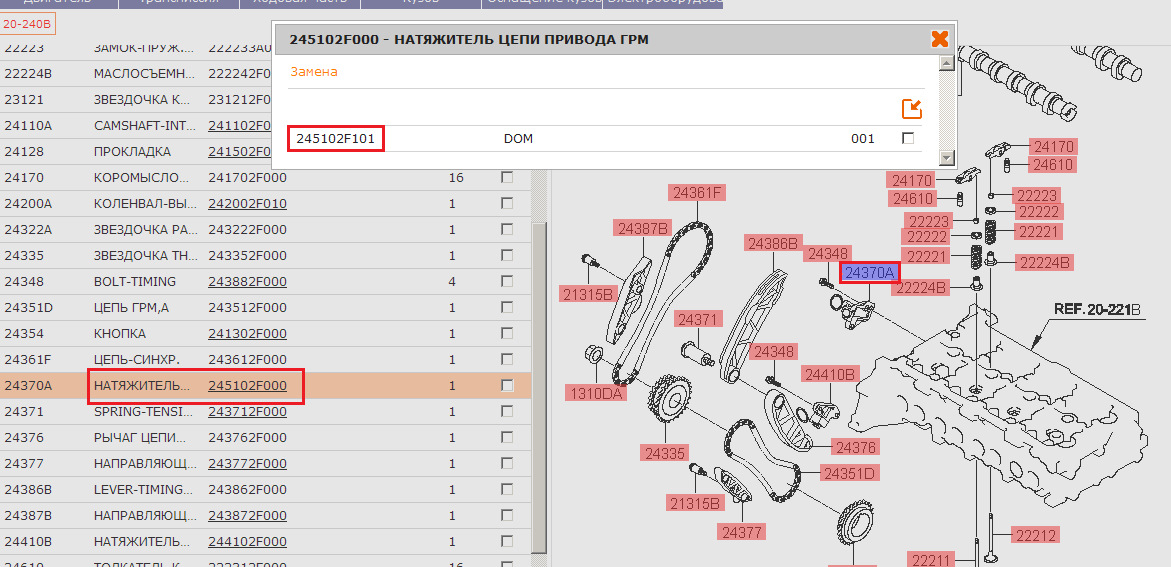Open the 20-240B section tab
The height and width of the screenshot is (567, 1171).
27,22
